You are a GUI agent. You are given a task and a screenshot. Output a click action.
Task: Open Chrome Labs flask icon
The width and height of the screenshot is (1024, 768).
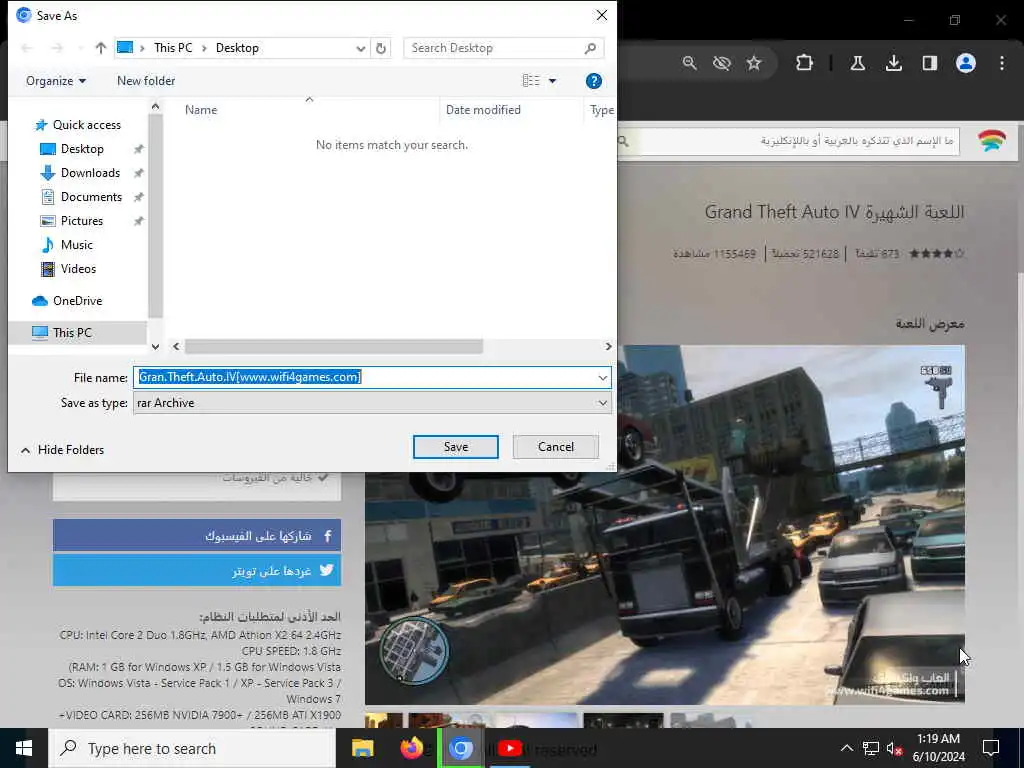point(857,63)
